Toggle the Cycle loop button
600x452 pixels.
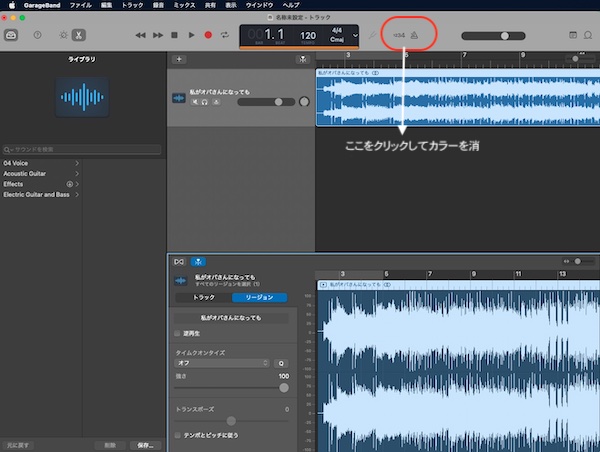(x=225, y=35)
